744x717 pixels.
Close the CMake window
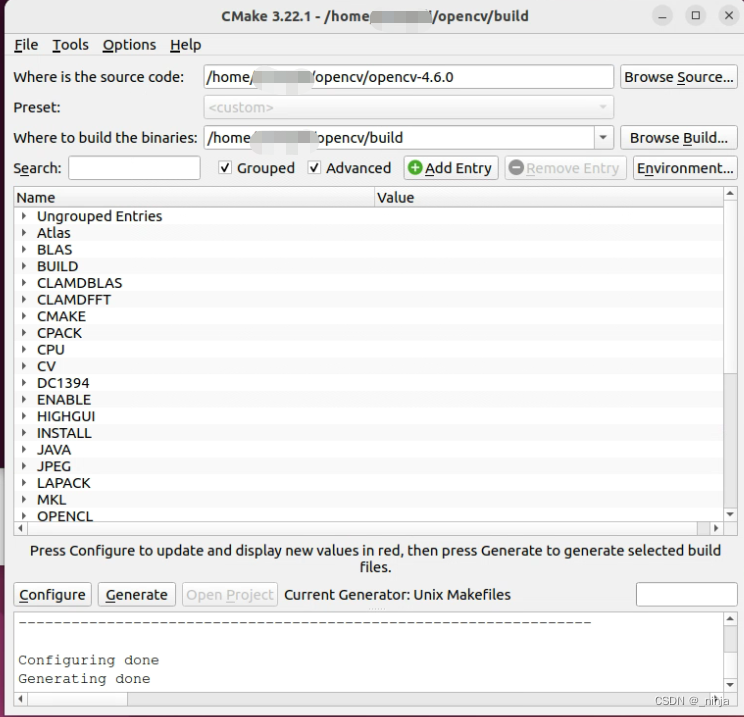point(729,16)
